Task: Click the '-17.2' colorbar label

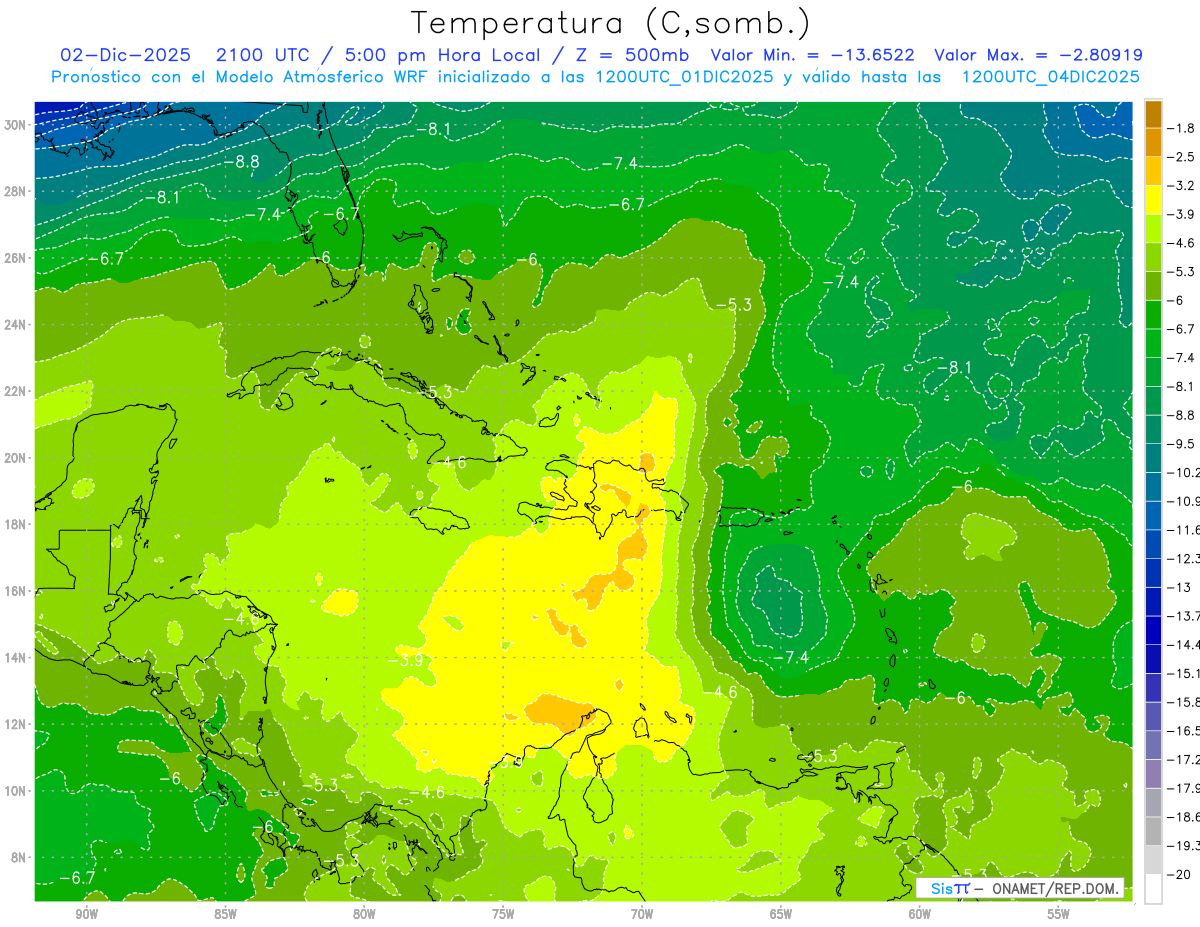Action: [1184, 760]
